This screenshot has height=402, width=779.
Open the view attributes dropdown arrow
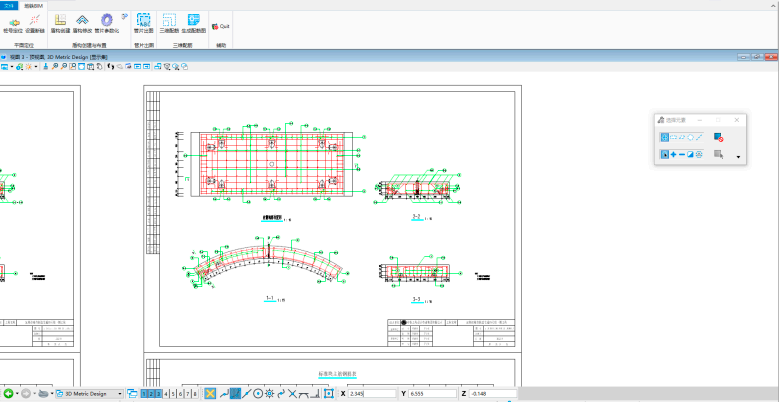[x=11, y=67]
